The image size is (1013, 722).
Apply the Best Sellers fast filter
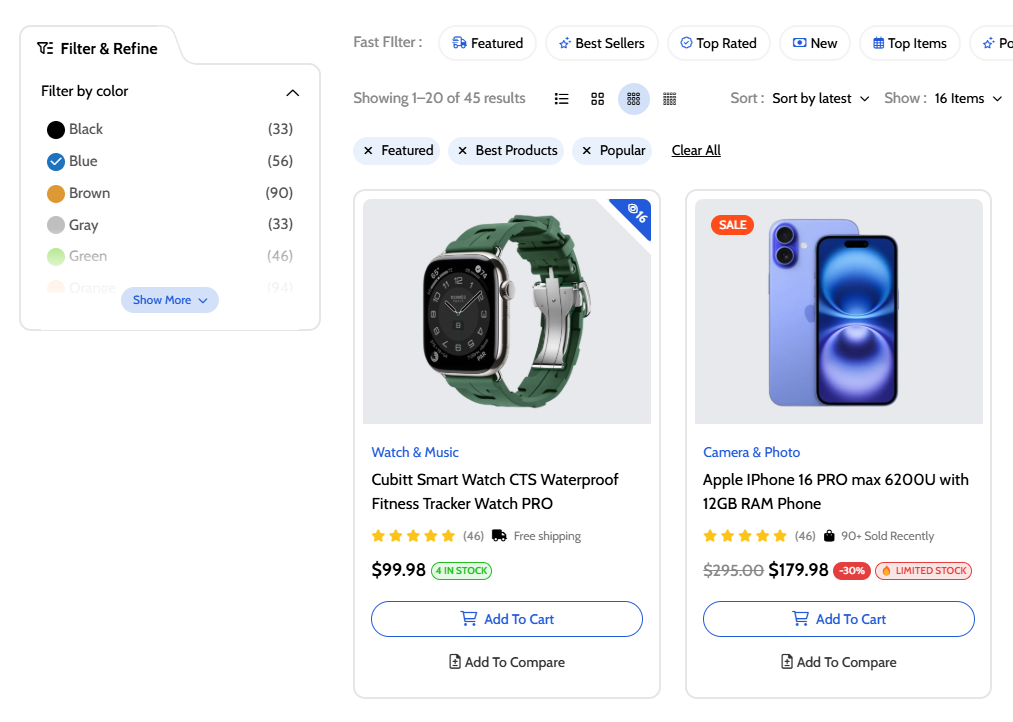[601, 44]
